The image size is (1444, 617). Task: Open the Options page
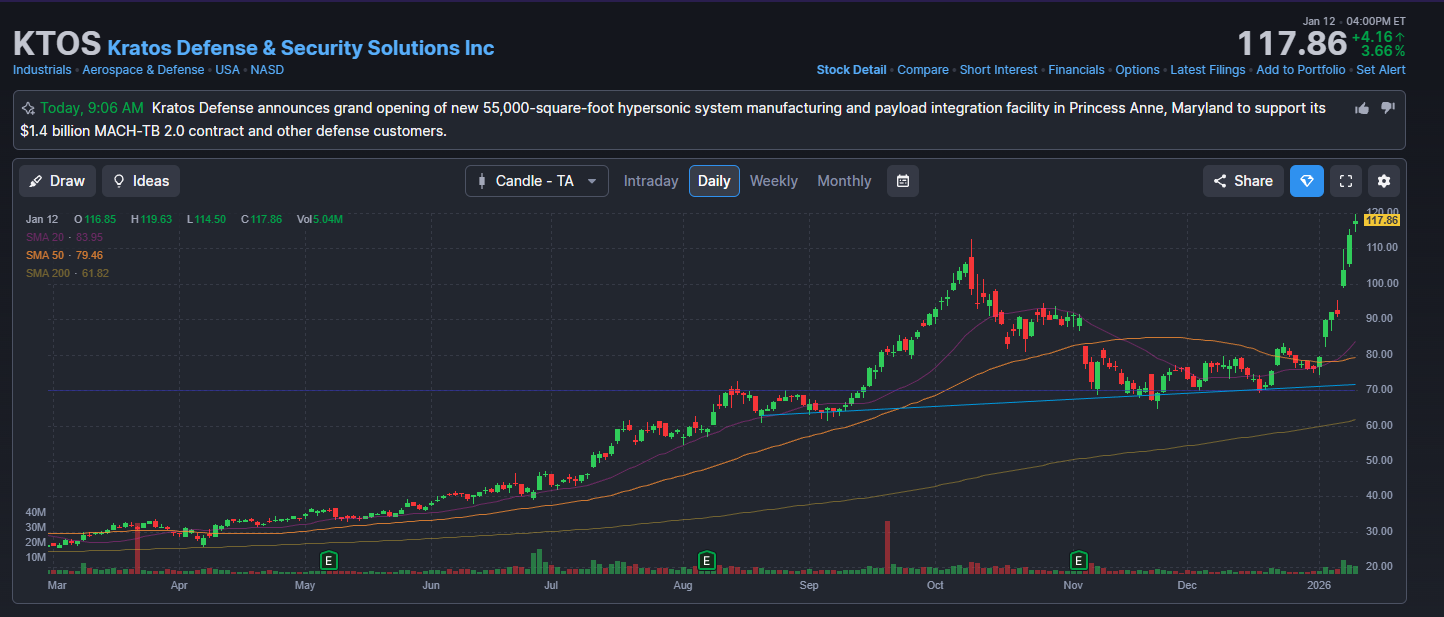(x=1137, y=70)
